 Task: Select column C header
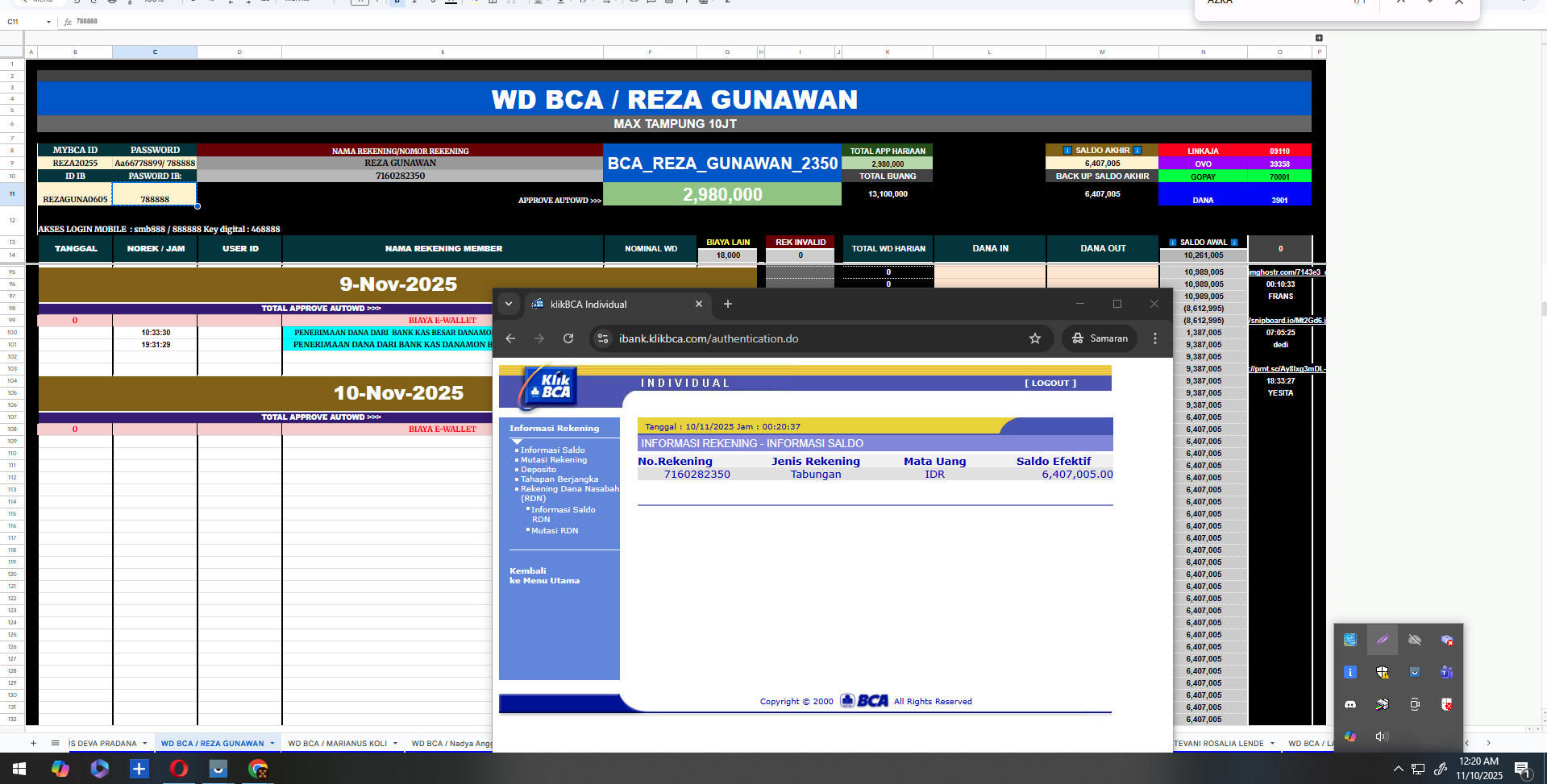coord(155,52)
